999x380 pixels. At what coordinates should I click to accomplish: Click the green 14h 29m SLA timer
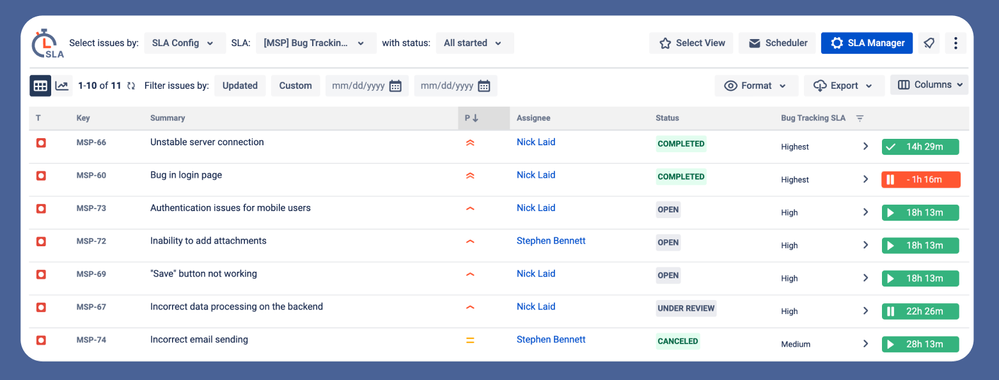click(x=921, y=147)
